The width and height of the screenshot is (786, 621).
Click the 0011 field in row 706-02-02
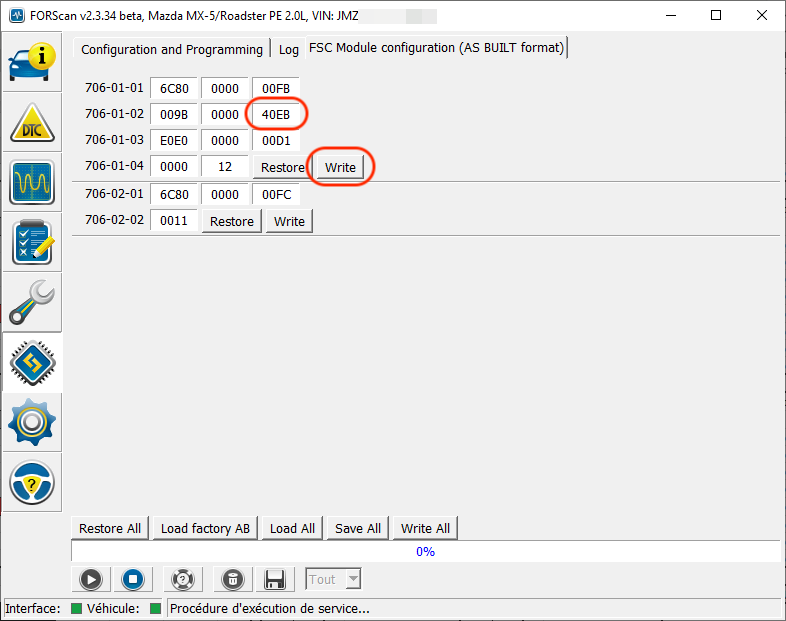coord(174,221)
